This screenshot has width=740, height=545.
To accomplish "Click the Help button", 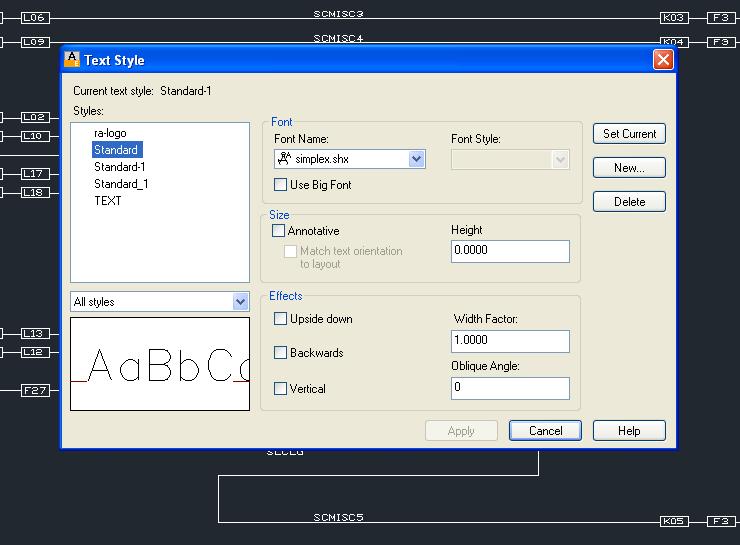I will pos(629,430).
